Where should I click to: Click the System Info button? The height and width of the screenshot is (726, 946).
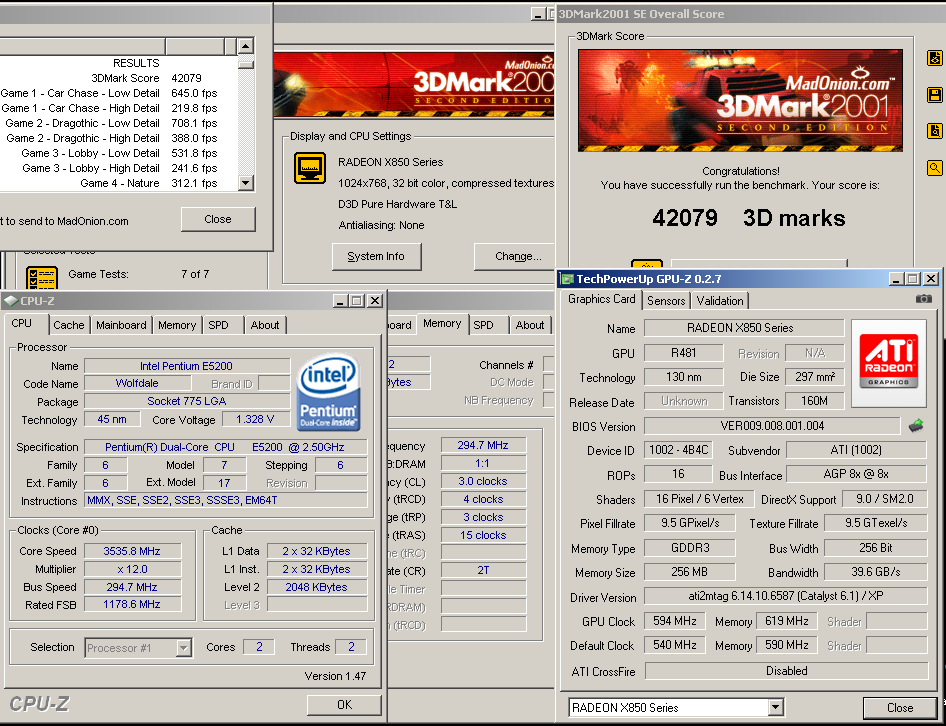pos(376,256)
